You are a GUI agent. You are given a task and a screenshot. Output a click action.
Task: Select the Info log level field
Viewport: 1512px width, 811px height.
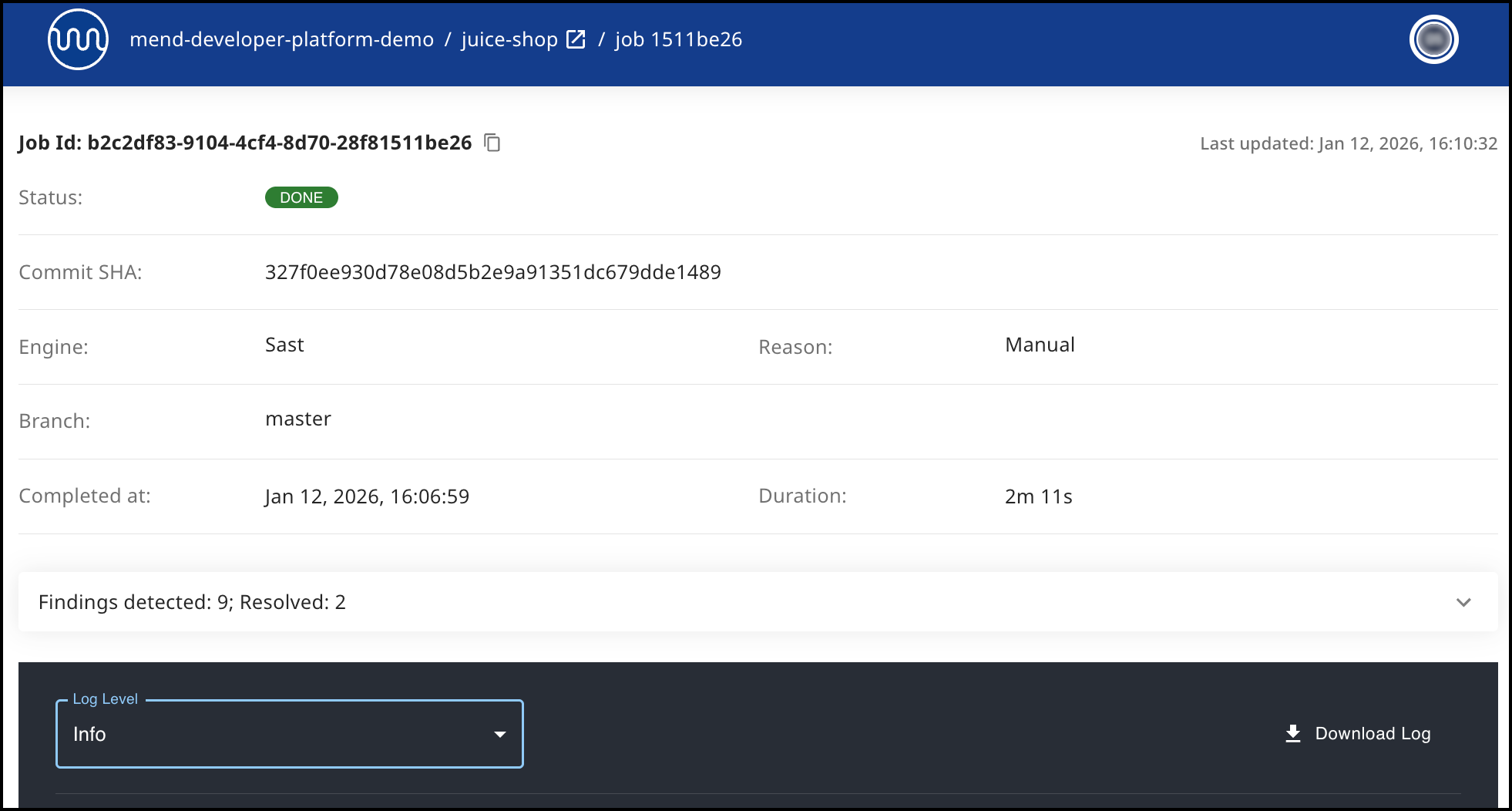pos(277,734)
